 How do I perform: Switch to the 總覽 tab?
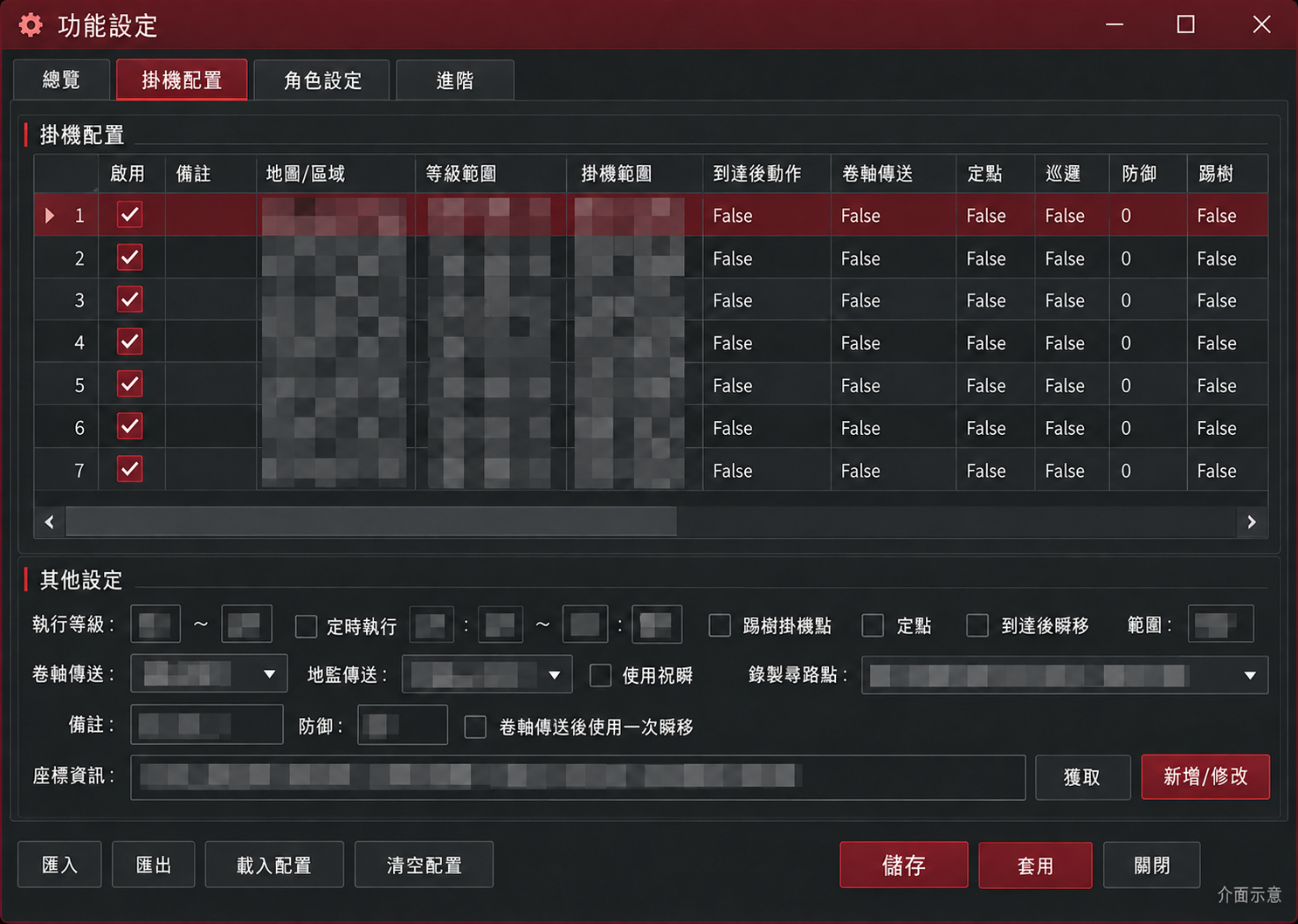click(62, 80)
